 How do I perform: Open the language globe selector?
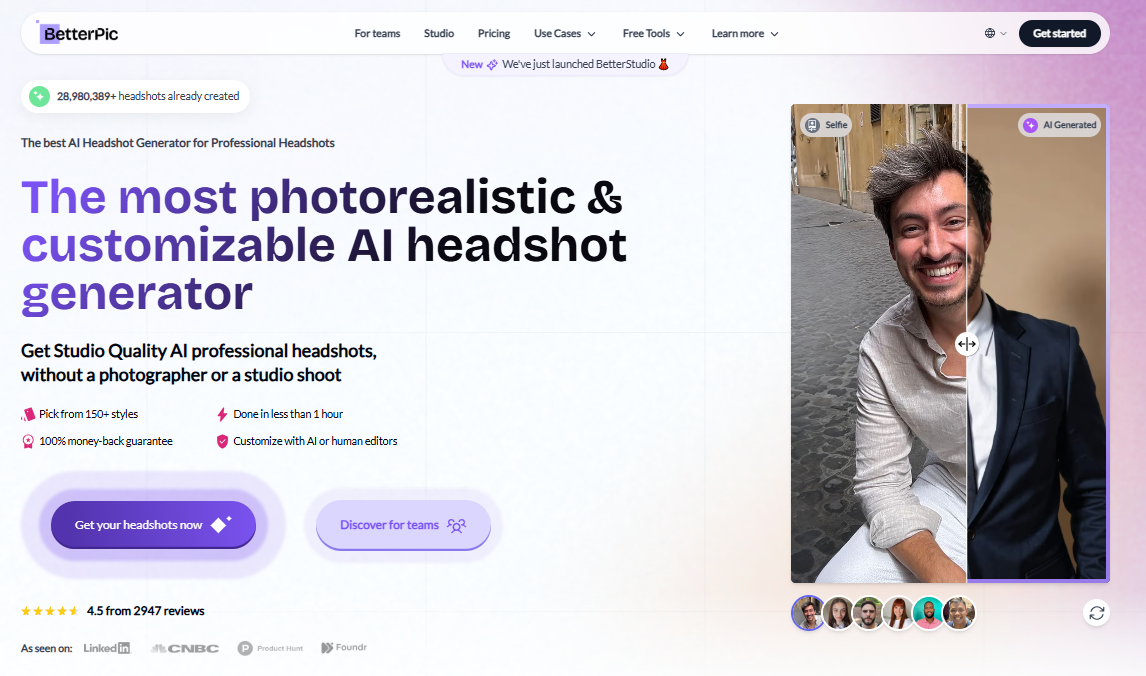[x=995, y=33]
